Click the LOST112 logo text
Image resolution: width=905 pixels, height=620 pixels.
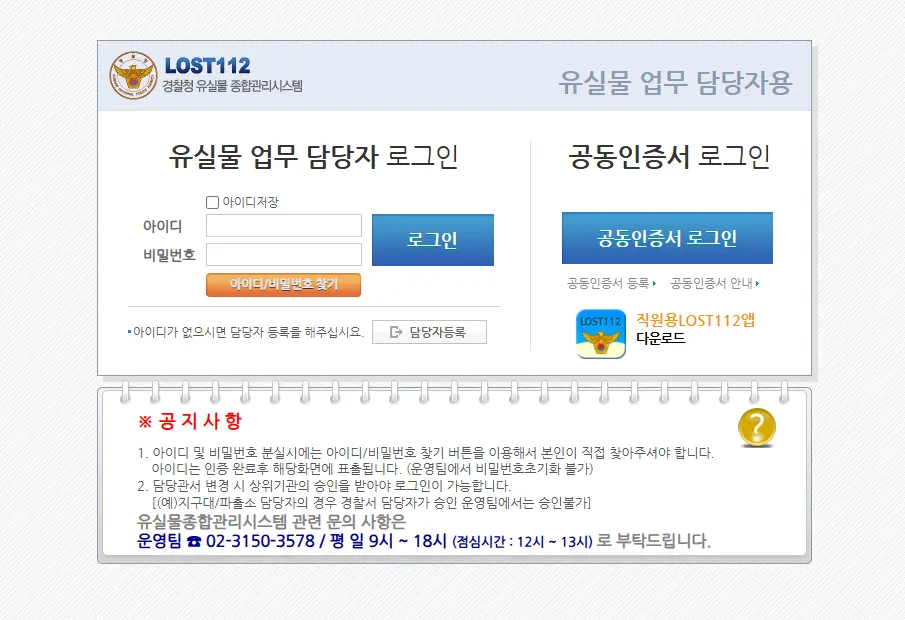pos(208,66)
